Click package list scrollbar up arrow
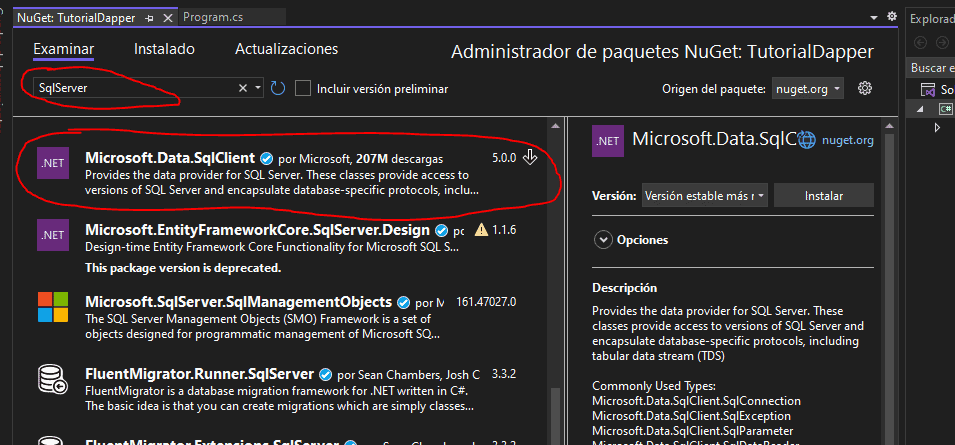 (555, 126)
